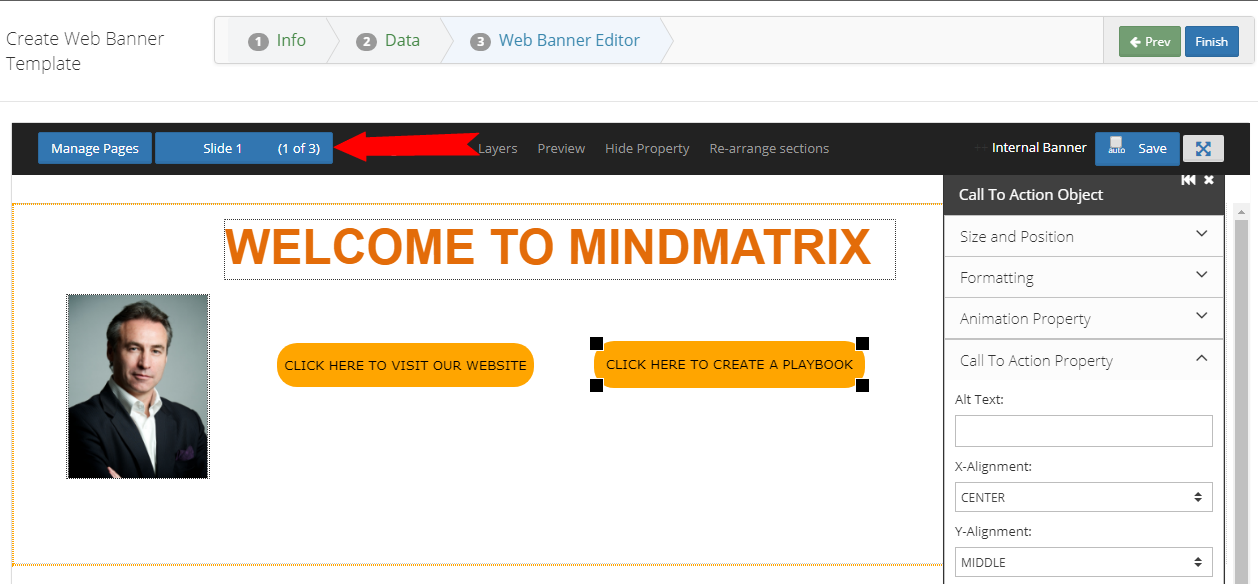Expand the Size and Position section
Screen dimensions: 1258x584
pos(1083,236)
